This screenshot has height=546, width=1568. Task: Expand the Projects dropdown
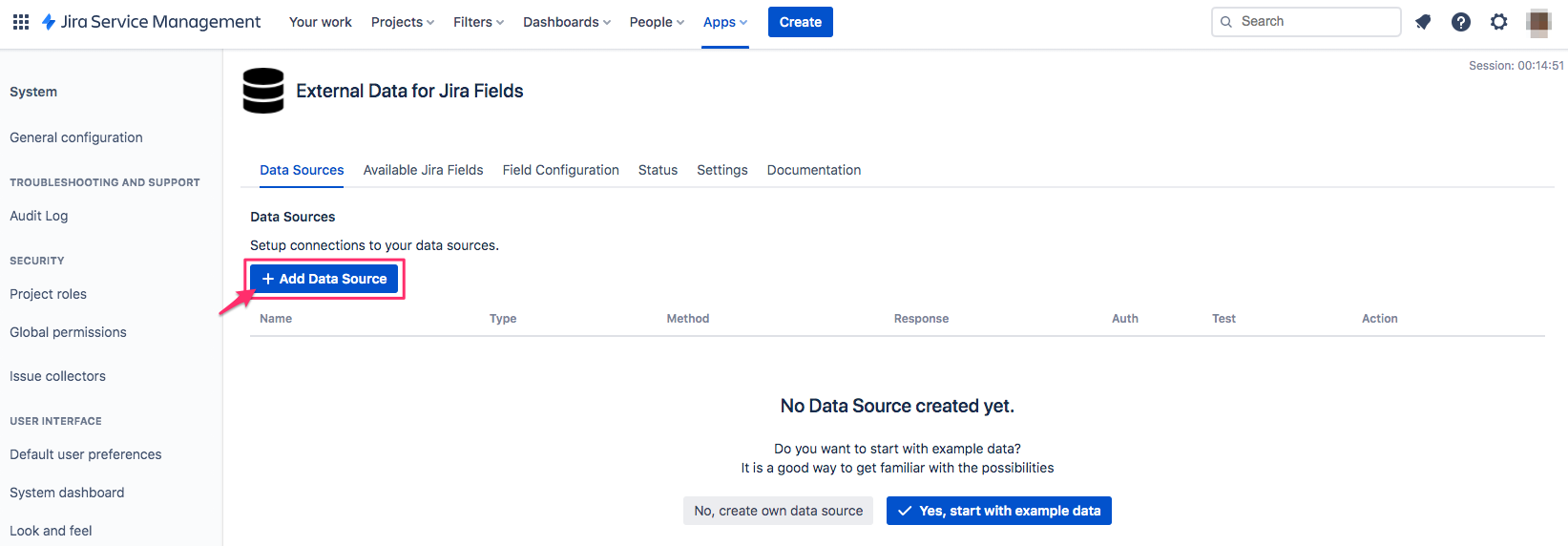[x=403, y=22]
